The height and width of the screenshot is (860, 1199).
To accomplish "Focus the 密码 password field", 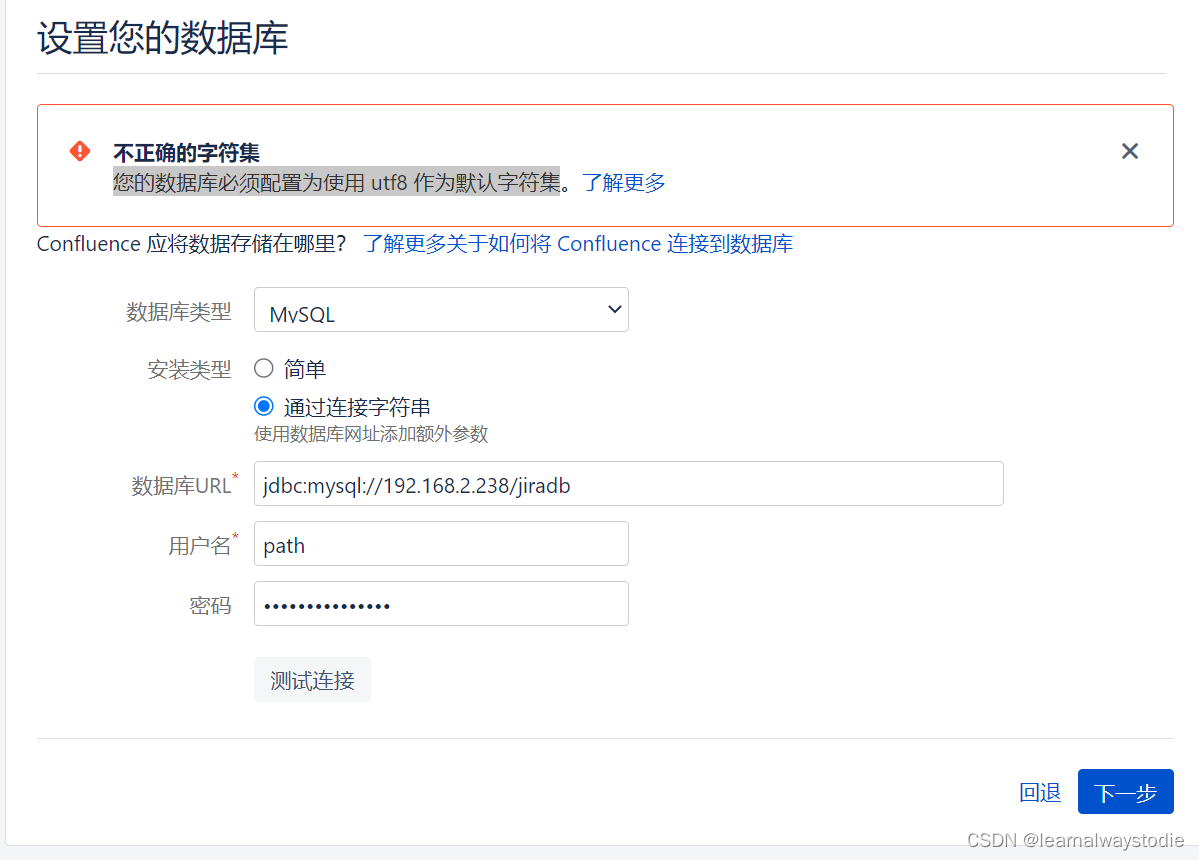I will pos(441,604).
